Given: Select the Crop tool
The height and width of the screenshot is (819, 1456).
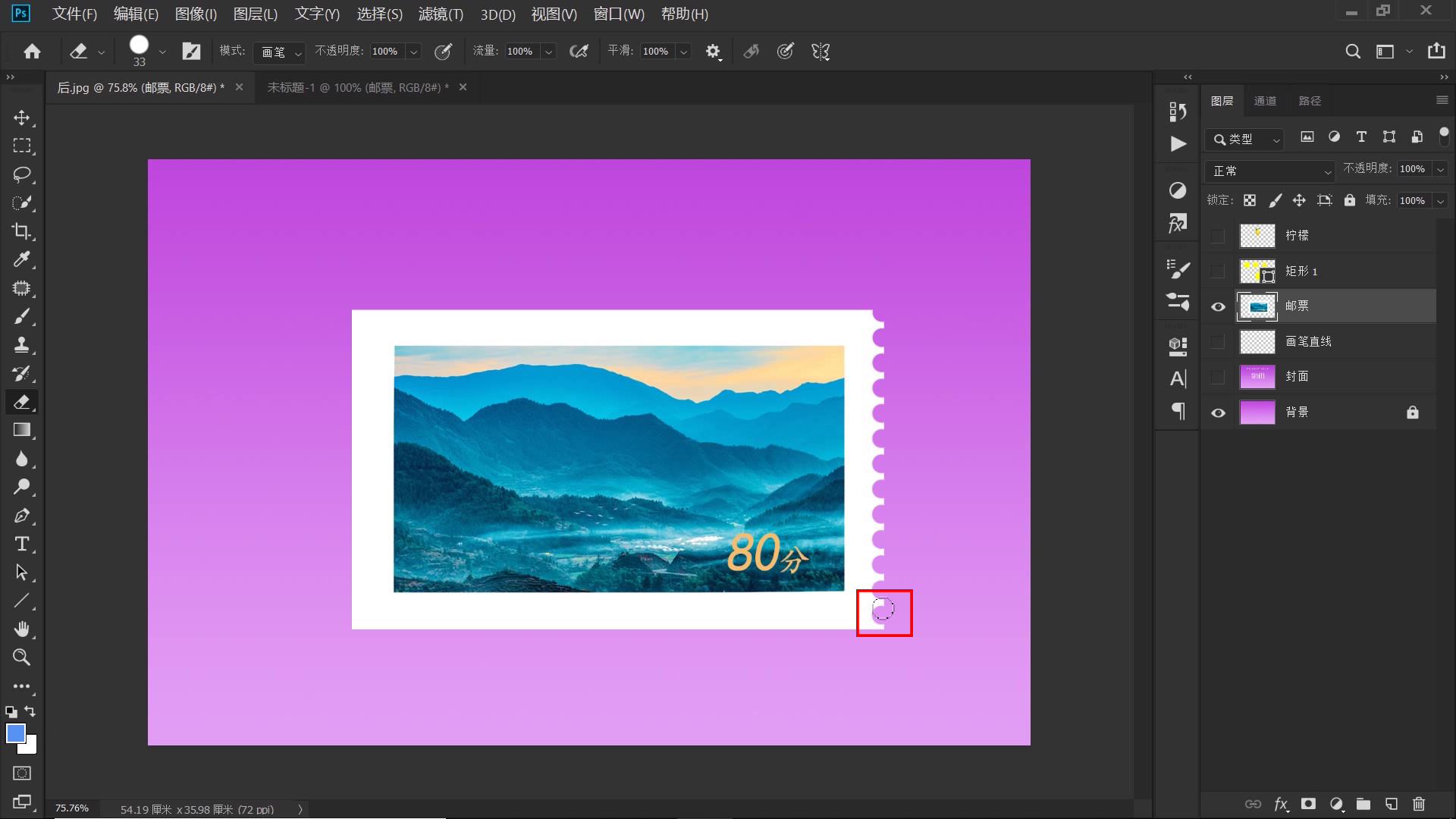Looking at the screenshot, I should (21, 231).
